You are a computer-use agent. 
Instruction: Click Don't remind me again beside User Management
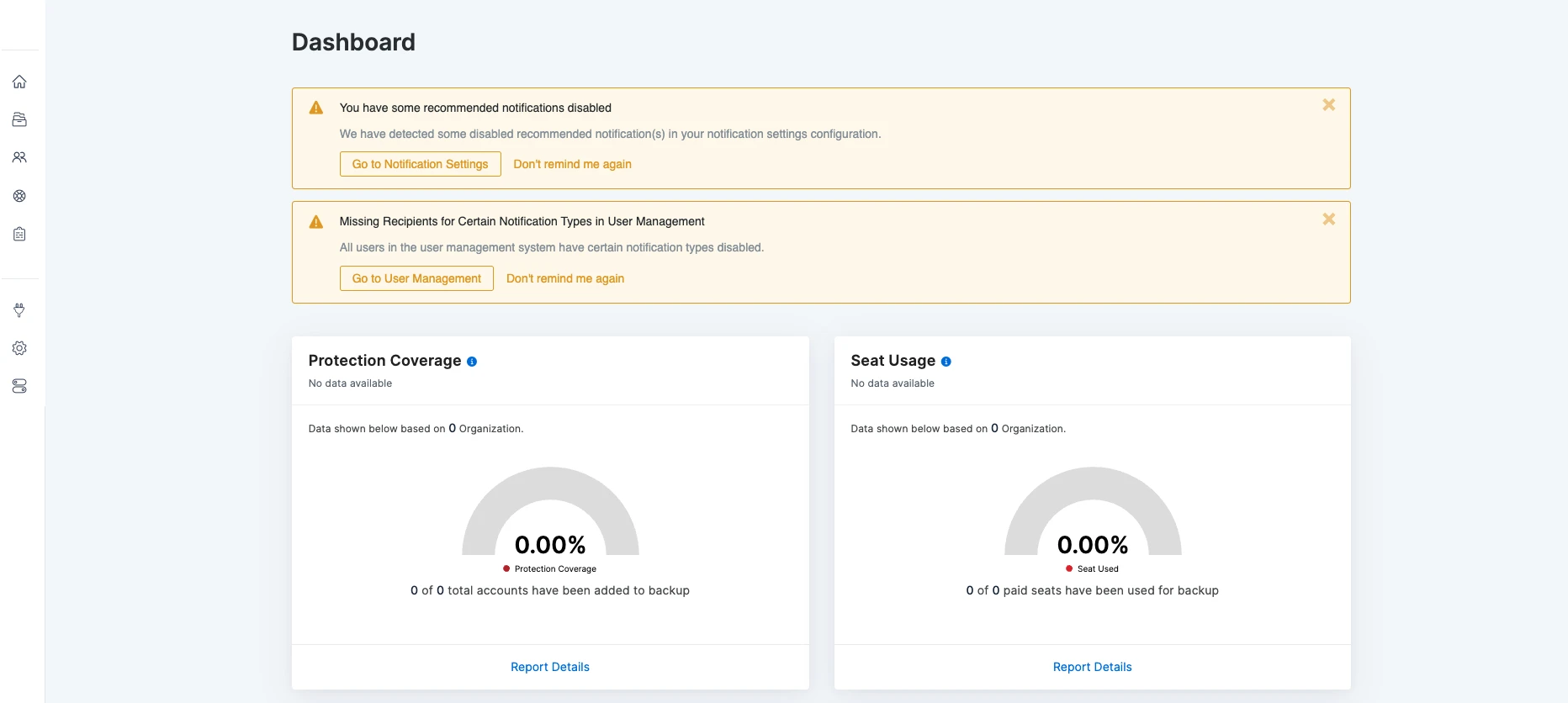click(x=565, y=278)
